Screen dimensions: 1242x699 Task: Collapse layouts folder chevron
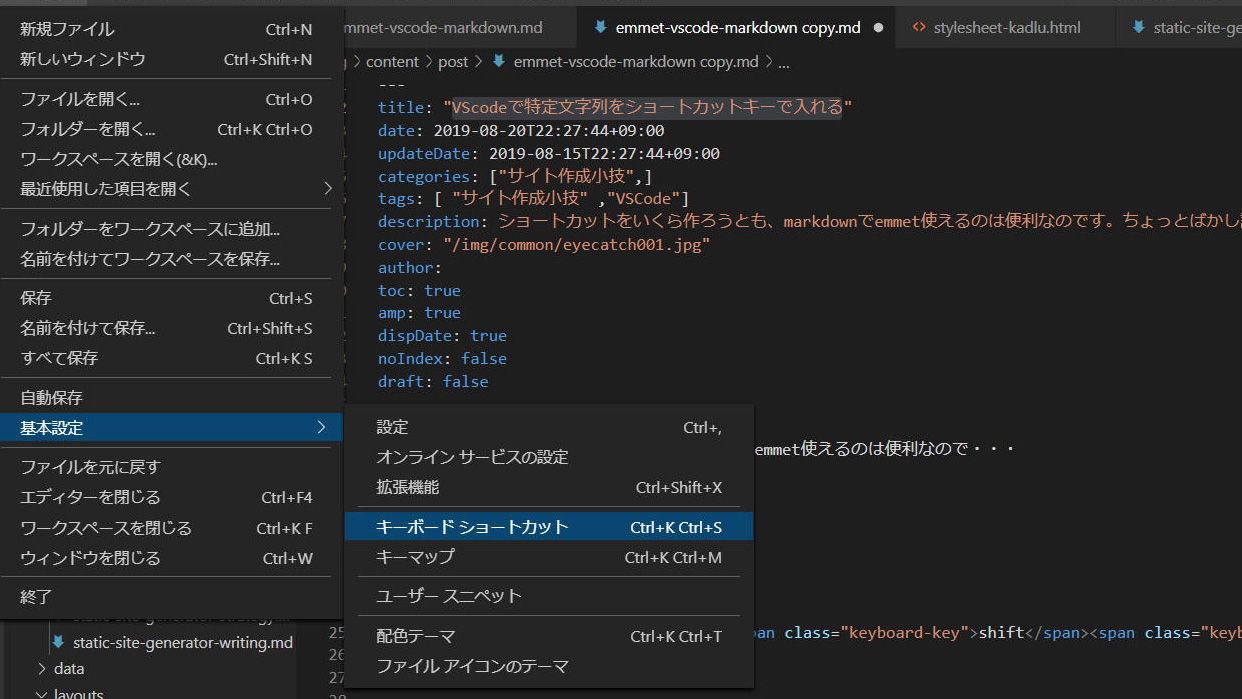[41, 694]
